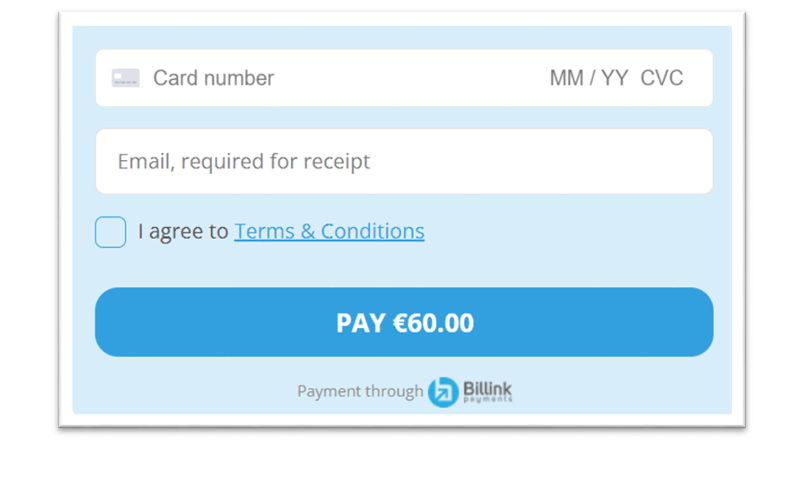
Task: Click the YY year placeholder
Action: pyautogui.click(x=614, y=78)
